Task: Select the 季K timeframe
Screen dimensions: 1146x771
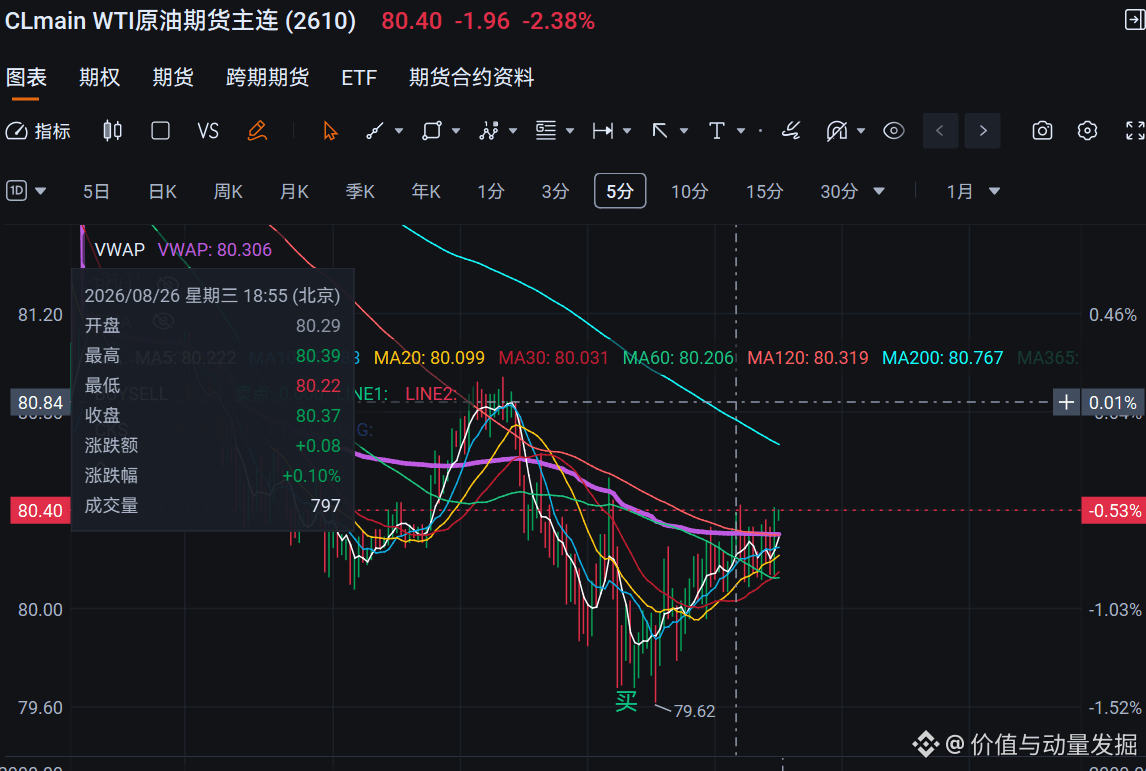Action: tap(360, 191)
